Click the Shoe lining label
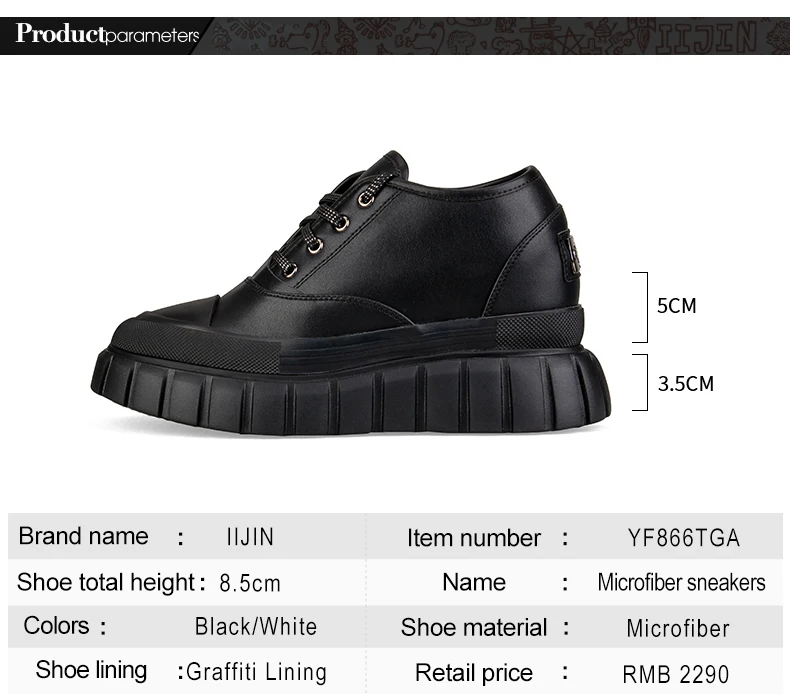The width and height of the screenshot is (790, 694). pyautogui.click(x=91, y=670)
